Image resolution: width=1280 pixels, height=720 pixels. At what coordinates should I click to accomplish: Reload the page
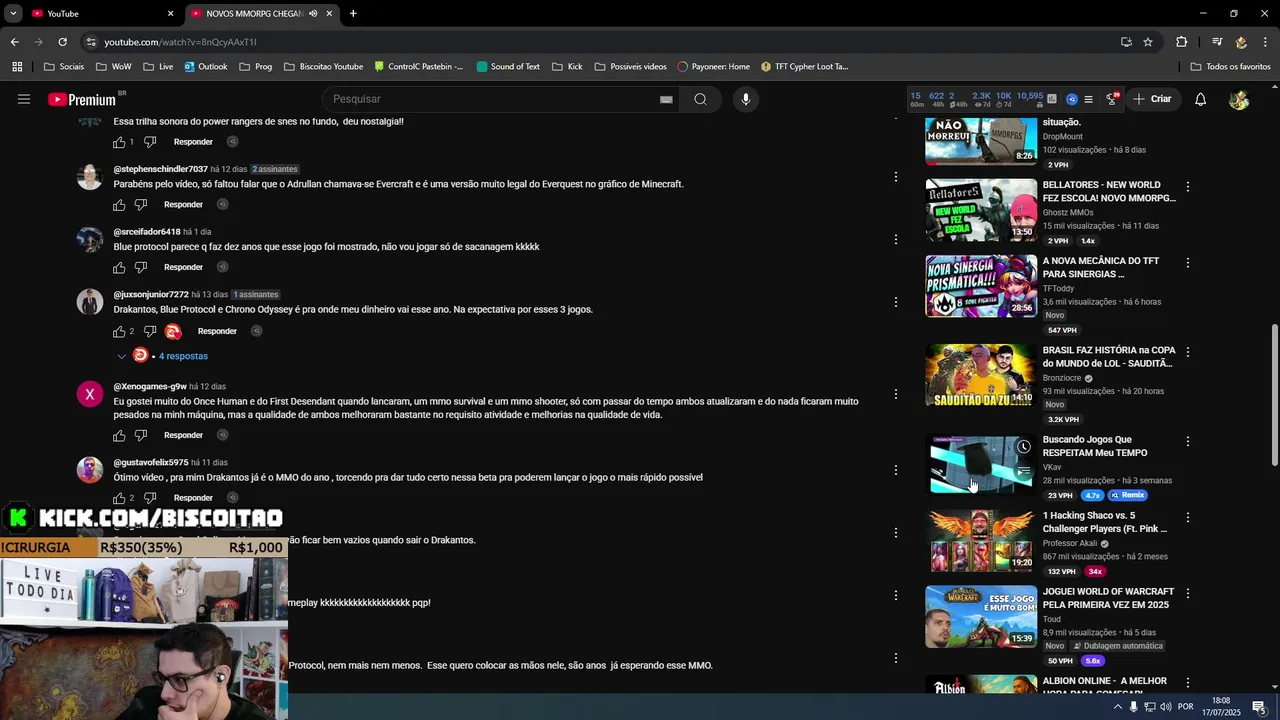coord(62,42)
